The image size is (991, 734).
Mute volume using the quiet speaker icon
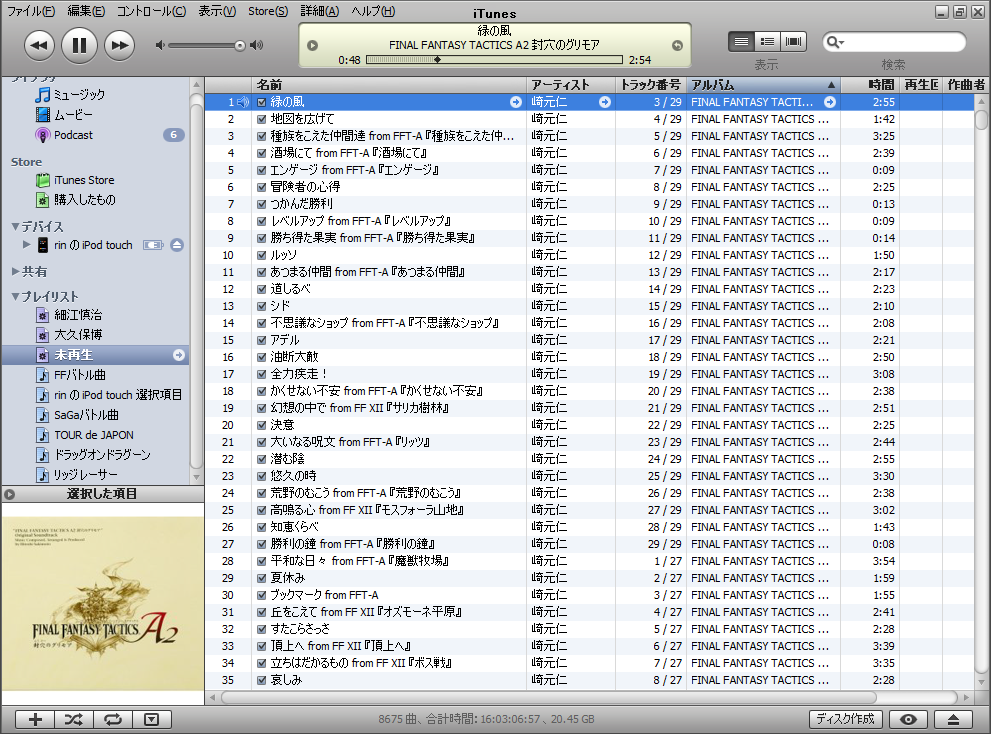(160, 45)
